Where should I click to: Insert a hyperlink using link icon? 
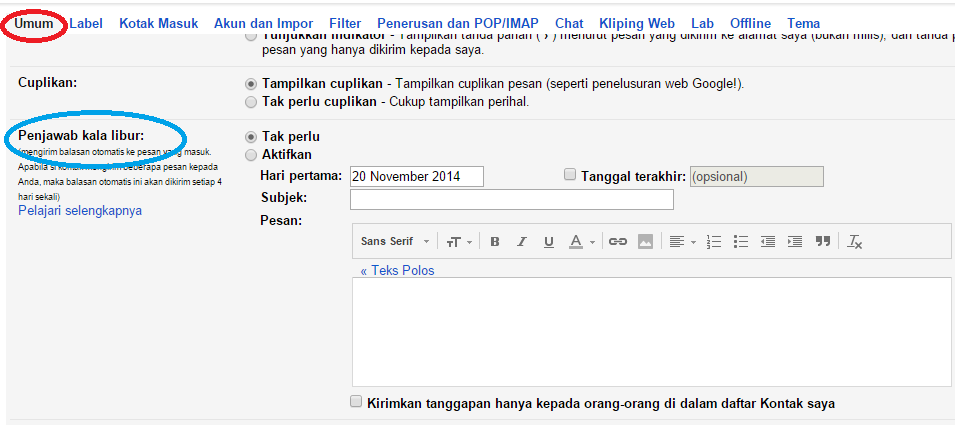[618, 242]
